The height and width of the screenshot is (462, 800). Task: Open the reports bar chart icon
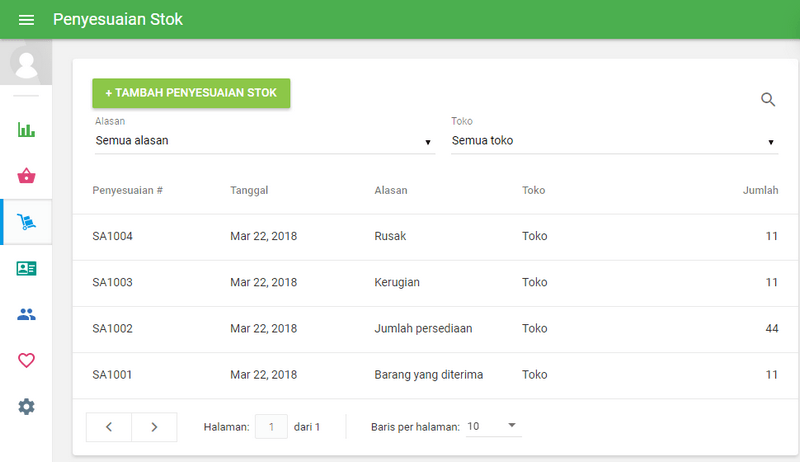(x=26, y=130)
